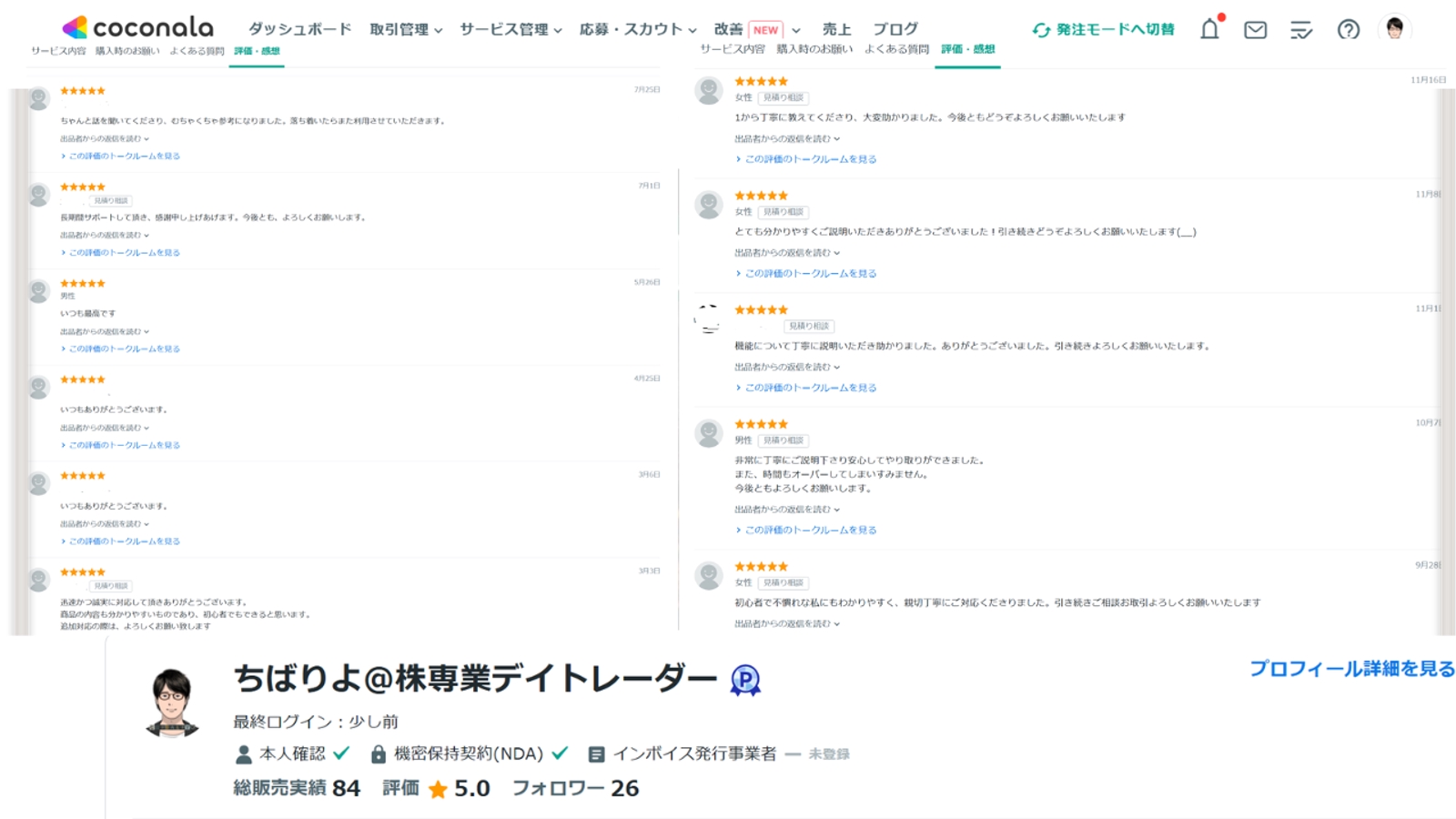Screen dimensions: 1456x819
Task: Open the account avatar menu in header
Action: click(x=1394, y=28)
